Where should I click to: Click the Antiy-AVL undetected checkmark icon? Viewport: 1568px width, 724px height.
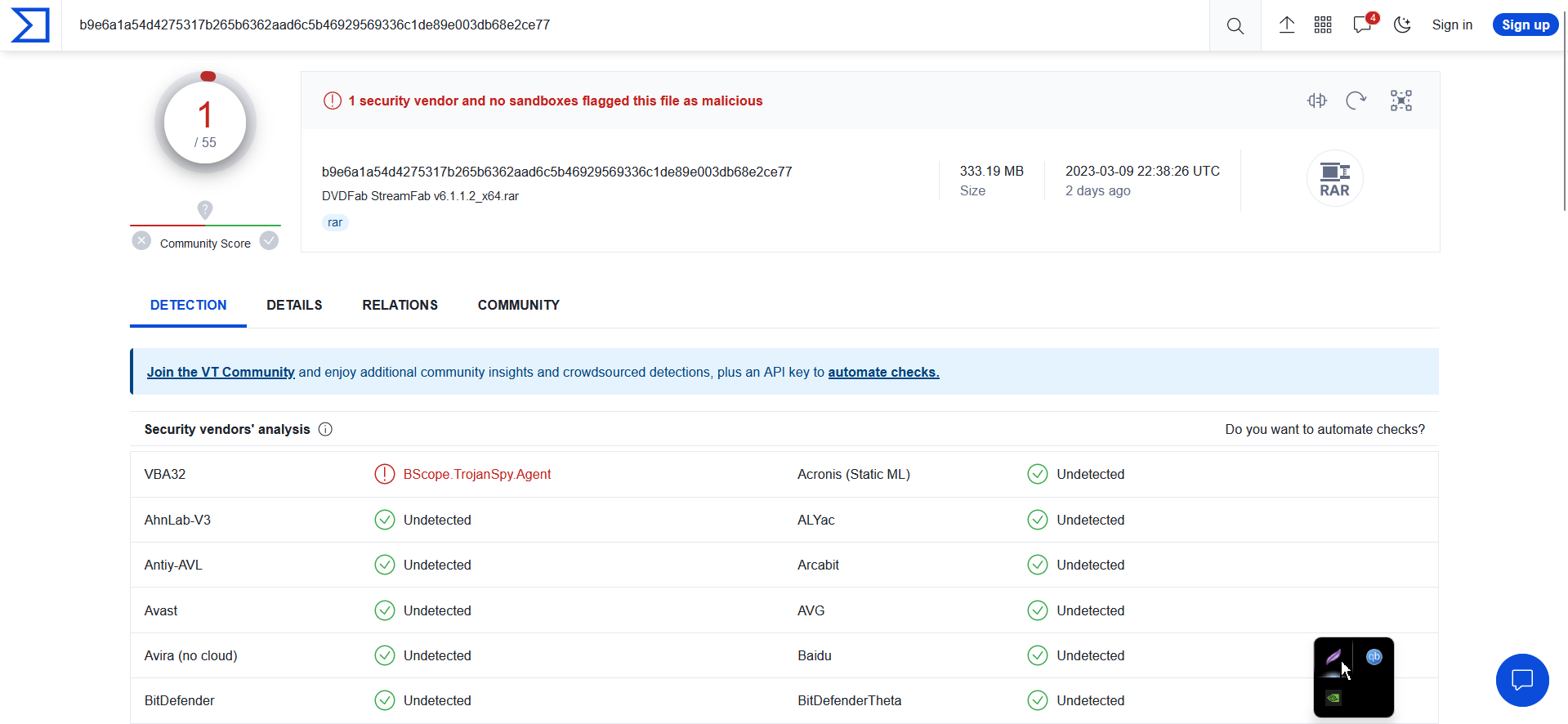pyautogui.click(x=385, y=565)
